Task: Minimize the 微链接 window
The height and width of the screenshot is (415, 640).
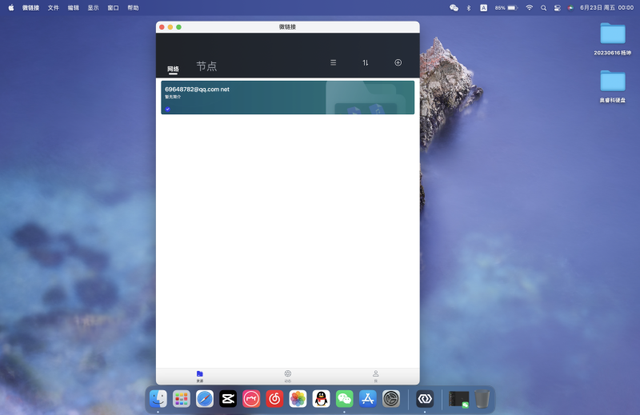Action: pos(170,27)
